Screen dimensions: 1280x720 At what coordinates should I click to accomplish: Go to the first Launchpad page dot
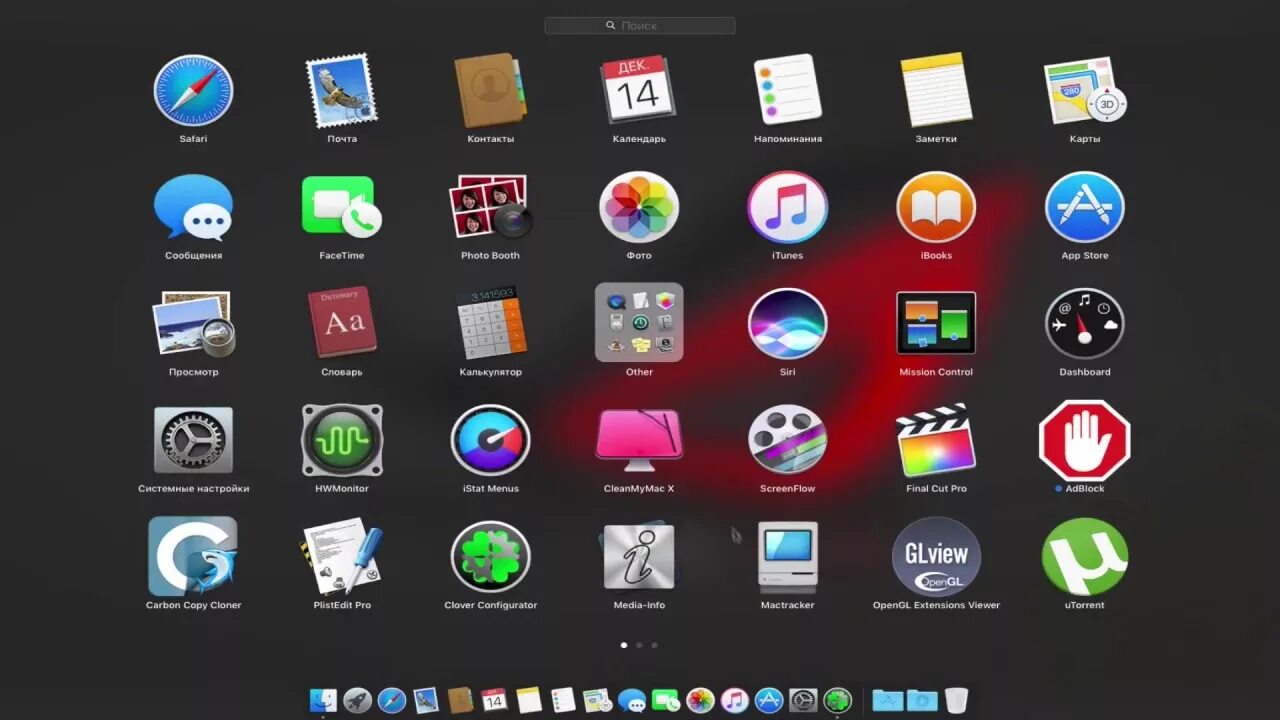pos(624,645)
